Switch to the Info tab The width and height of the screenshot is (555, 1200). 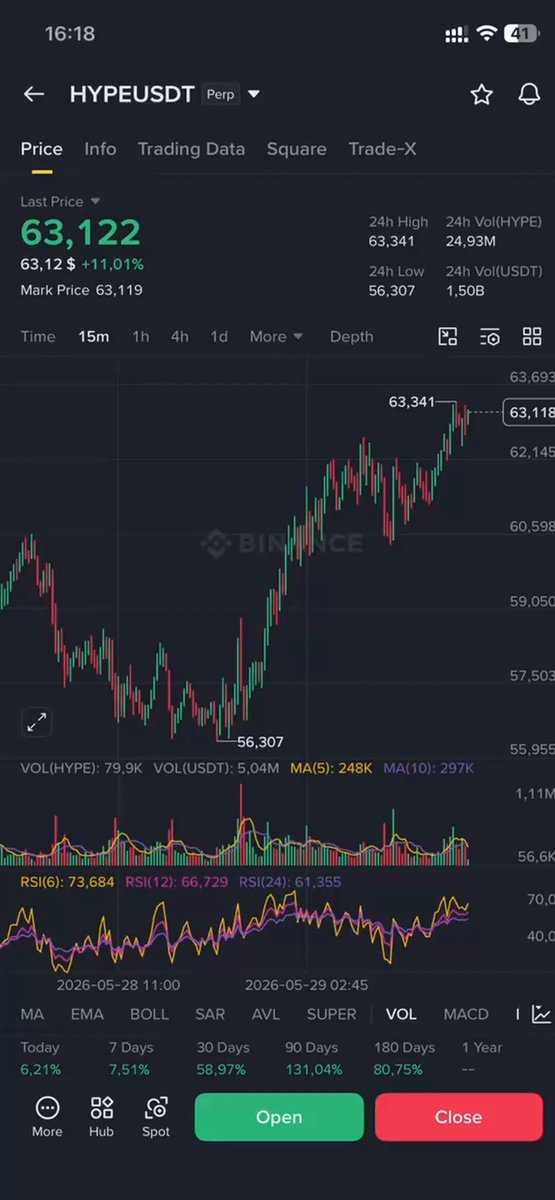click(x=100, y=149)
